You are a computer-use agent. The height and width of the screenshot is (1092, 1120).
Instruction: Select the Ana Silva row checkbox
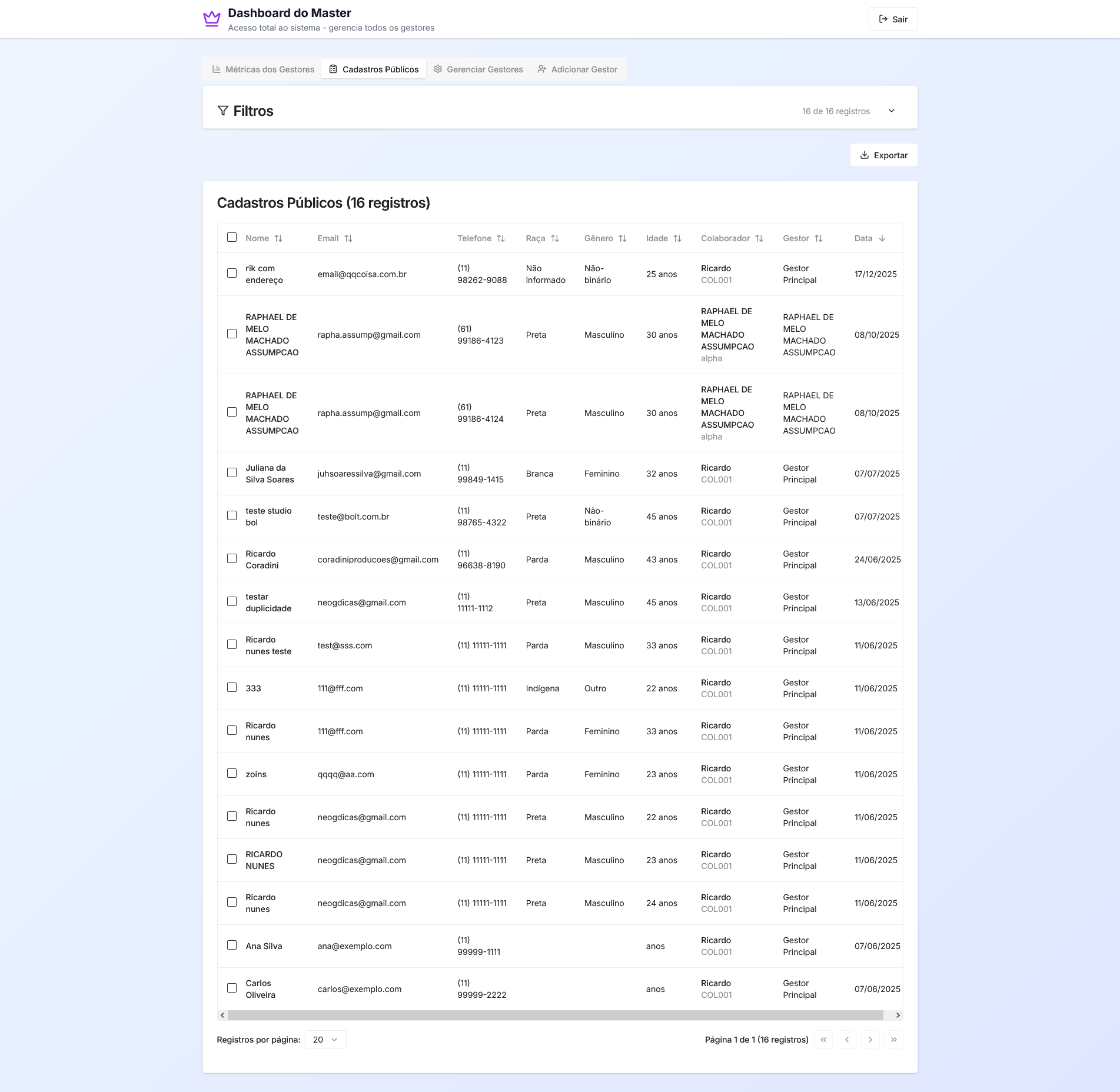[232, 945]
